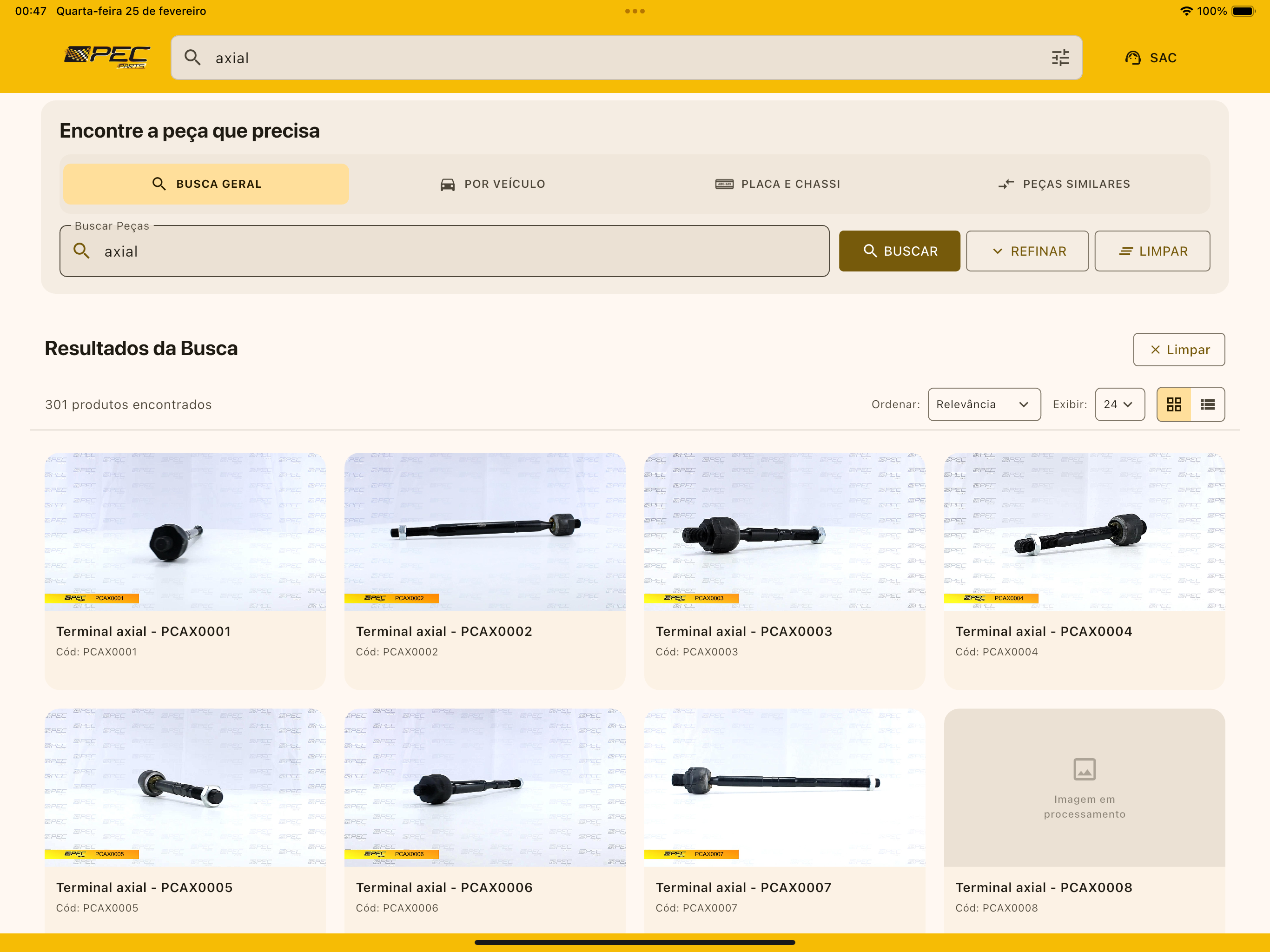Click the LIMPAR button beside REFINAR
This screenshot has width=1270, height=952.
1152,251
